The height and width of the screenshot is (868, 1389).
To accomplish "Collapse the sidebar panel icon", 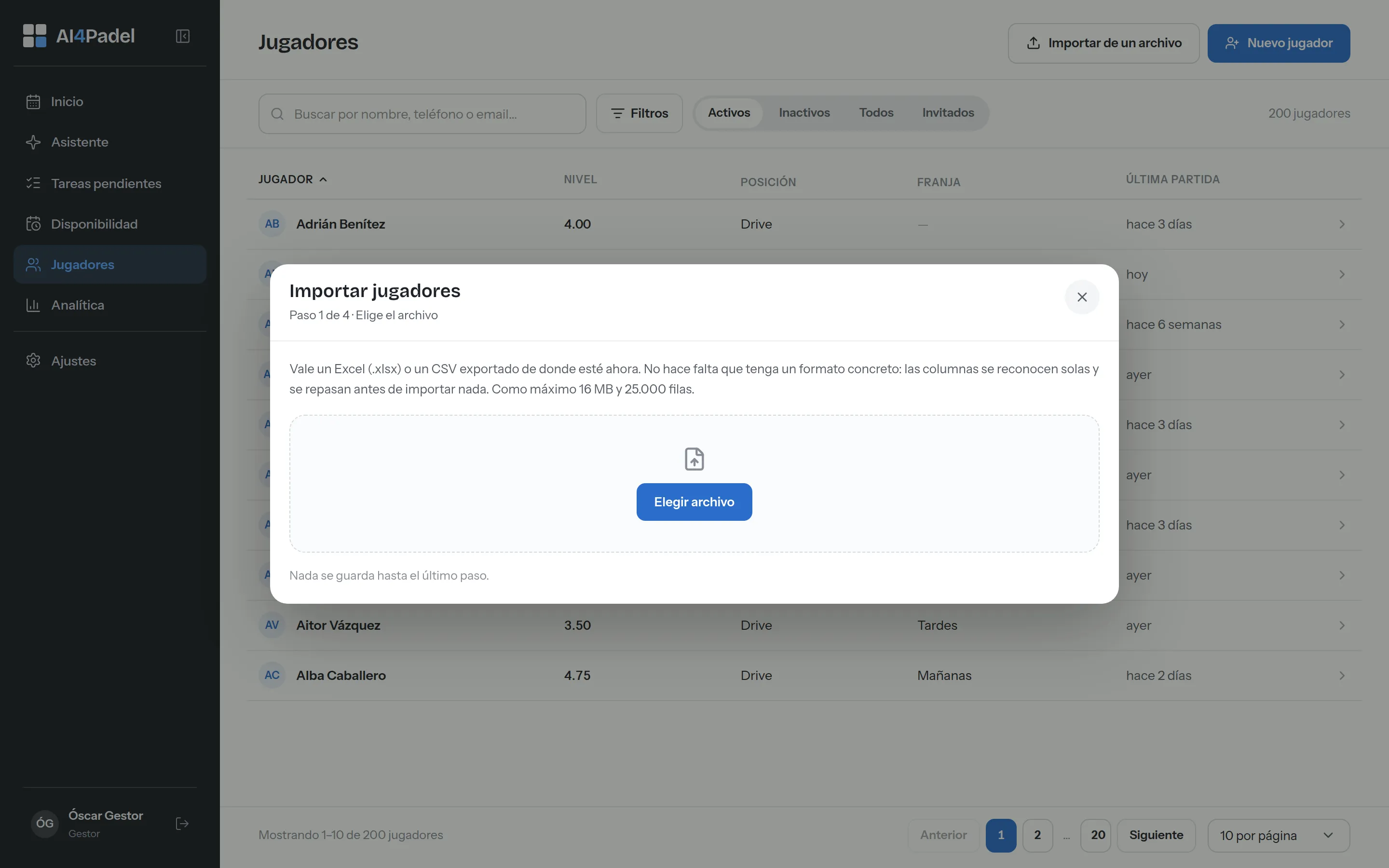I will point(182,36).
